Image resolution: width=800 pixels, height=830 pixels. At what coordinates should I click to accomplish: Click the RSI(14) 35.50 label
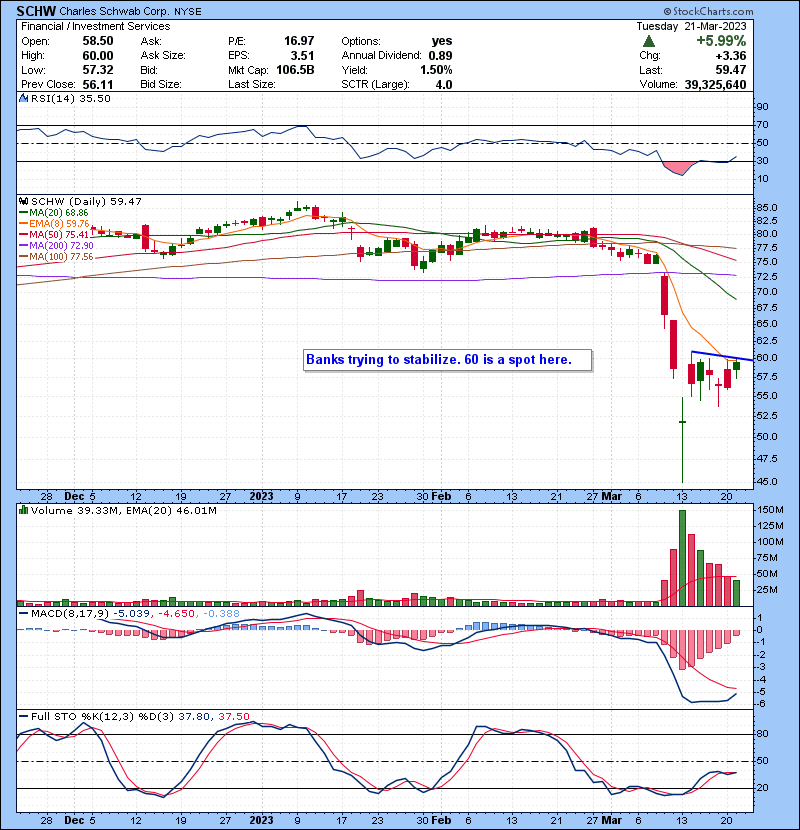coord(70,98)
